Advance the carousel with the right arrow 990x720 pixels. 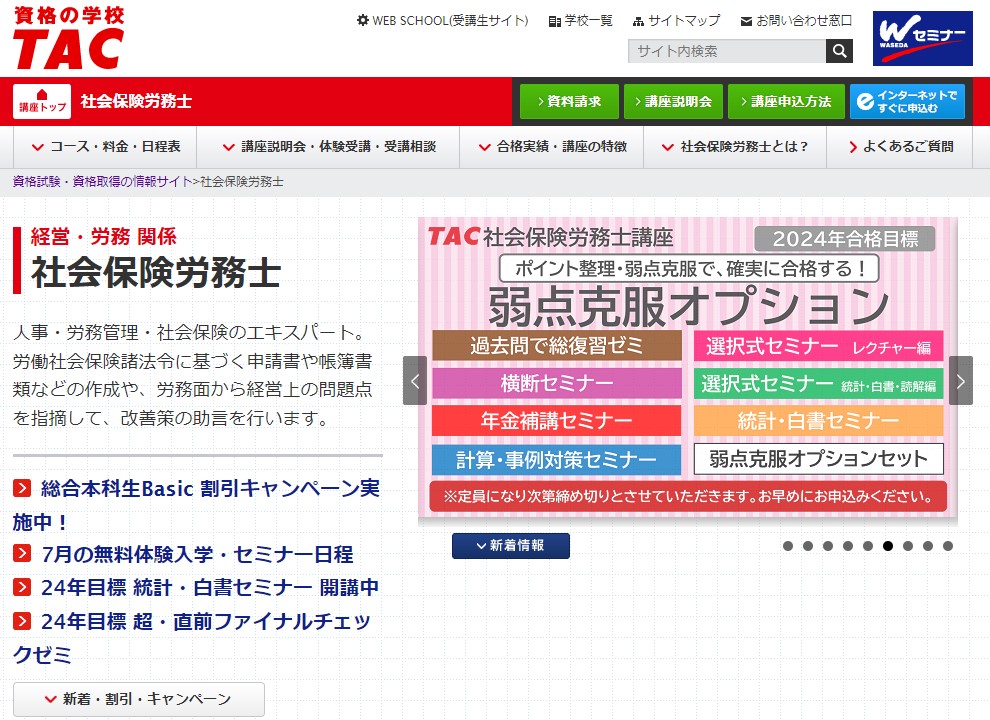pos(959,381)
